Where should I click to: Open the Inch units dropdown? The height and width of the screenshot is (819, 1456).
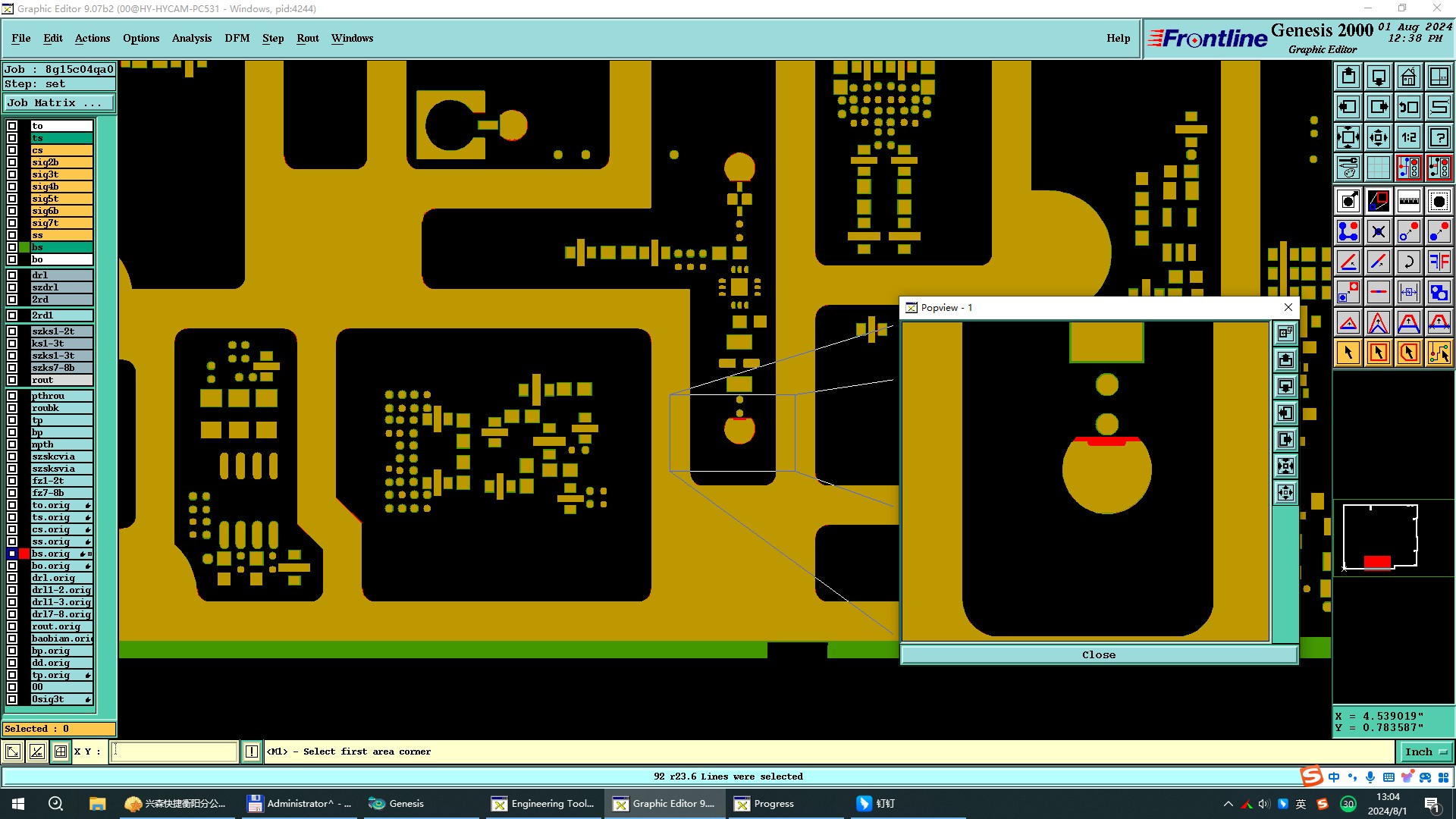click(x=1425, y=752)
